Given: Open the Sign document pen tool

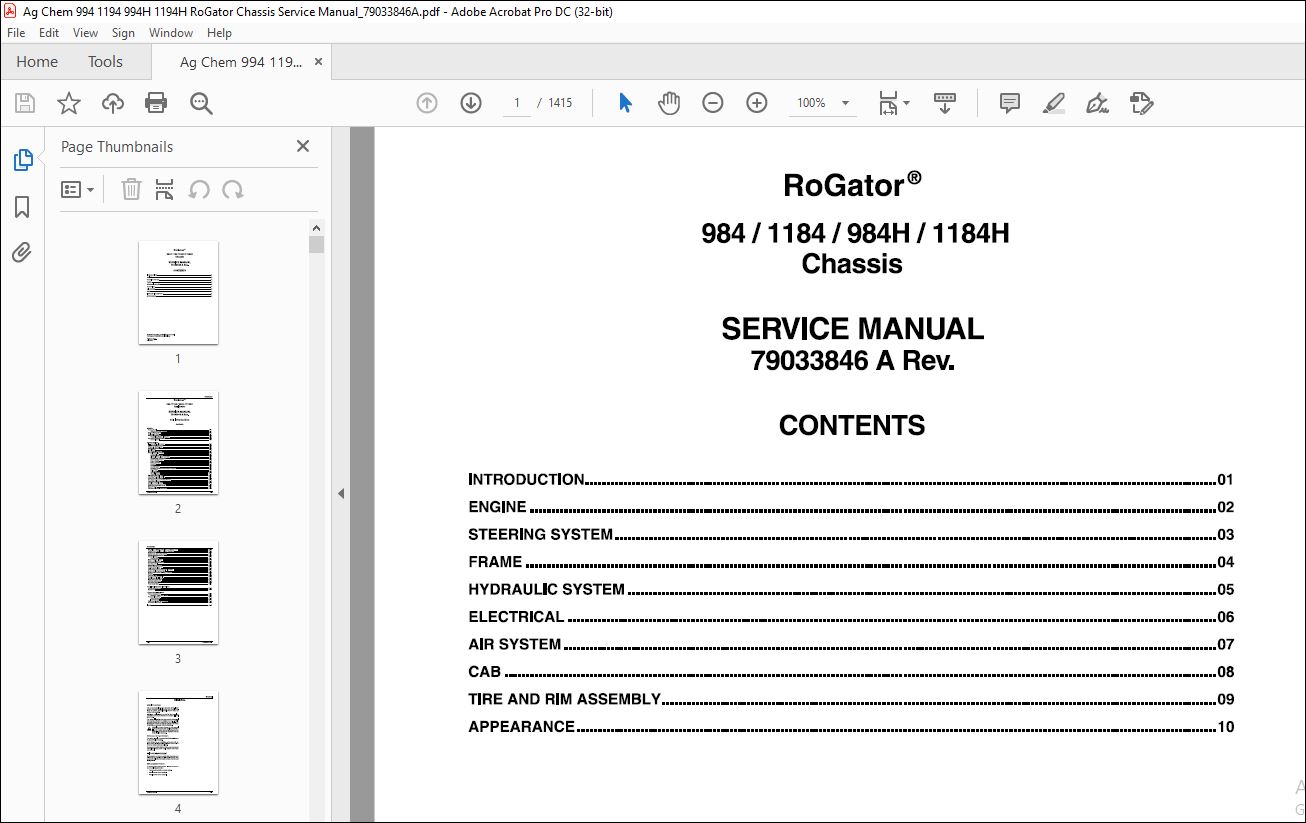Looking at the screenshot, I should click(1097, 103).
